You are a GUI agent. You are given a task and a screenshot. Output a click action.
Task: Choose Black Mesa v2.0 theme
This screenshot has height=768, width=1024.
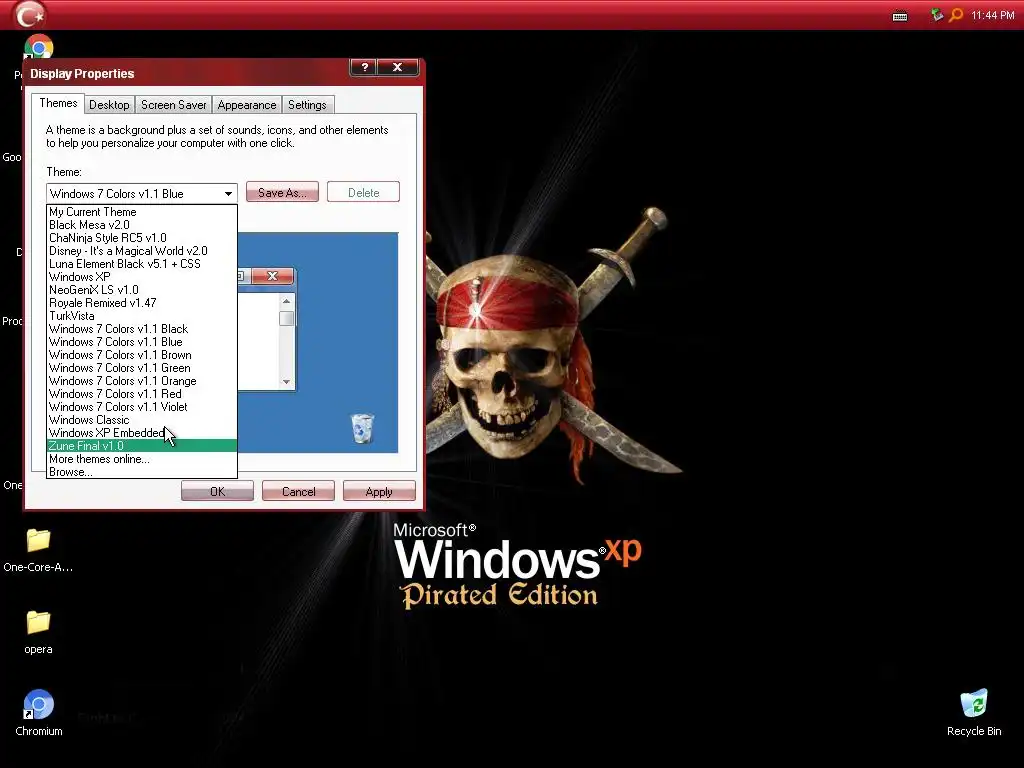pyautogui.click(x=142, y=225)
